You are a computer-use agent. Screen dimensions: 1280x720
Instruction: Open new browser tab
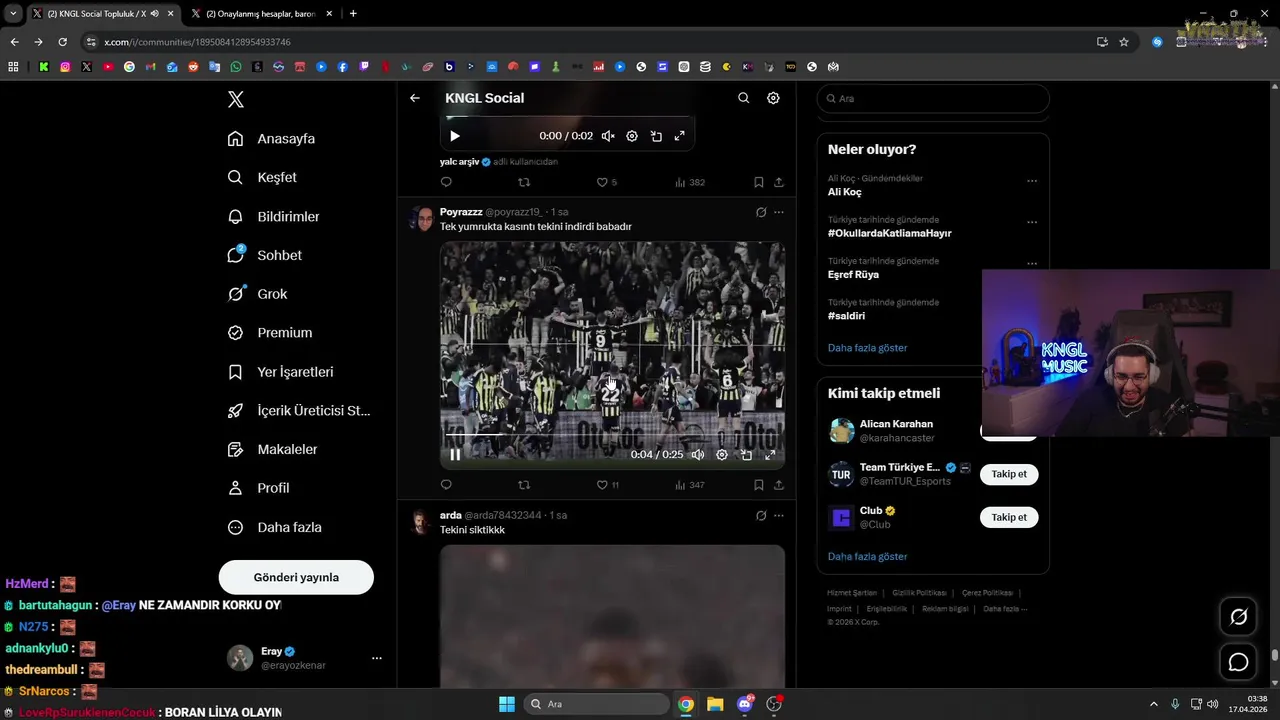point(353,14)
